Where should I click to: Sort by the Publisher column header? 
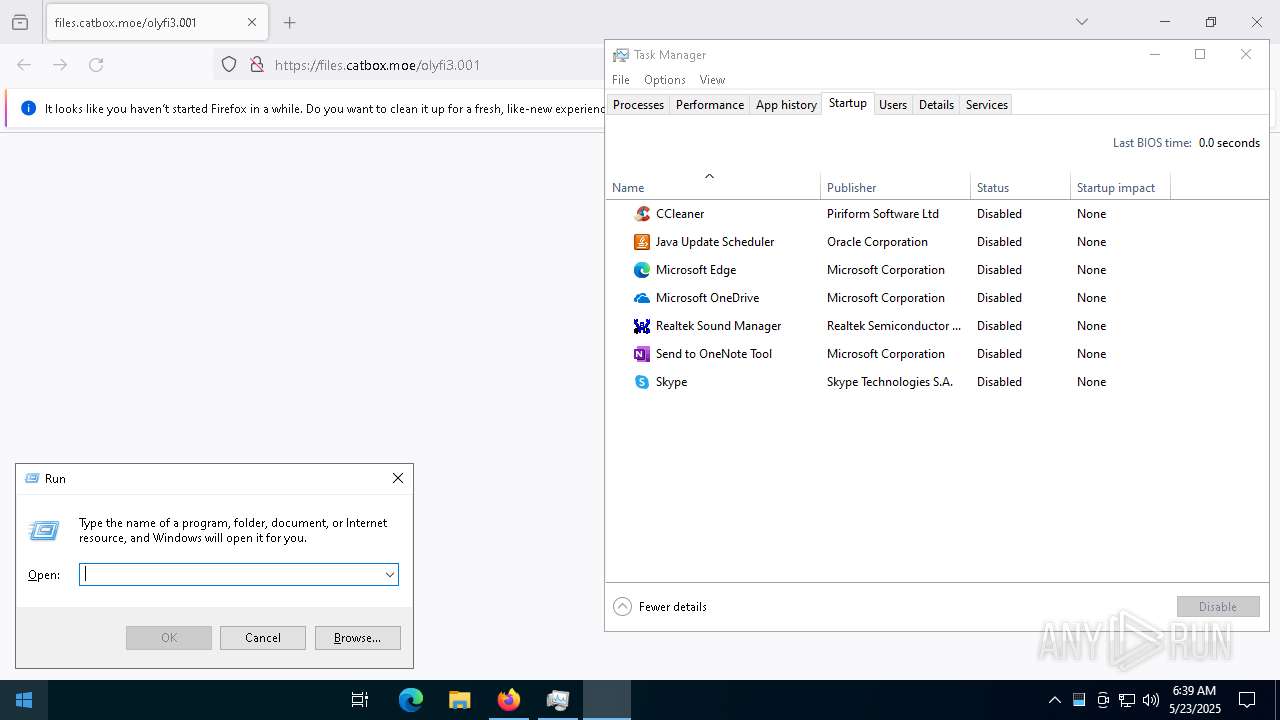click(x=895, y=187)
